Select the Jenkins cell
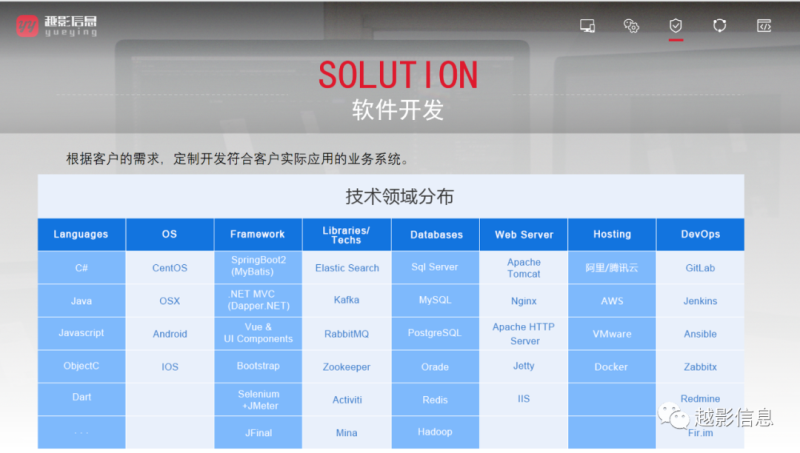 700,300
